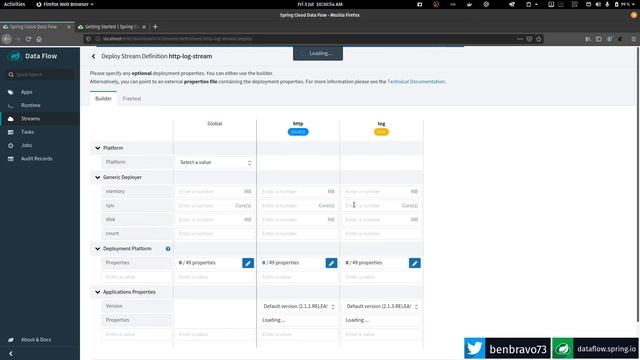Click Global memory number field
This screenshot has width=640, height=360.
215,192
